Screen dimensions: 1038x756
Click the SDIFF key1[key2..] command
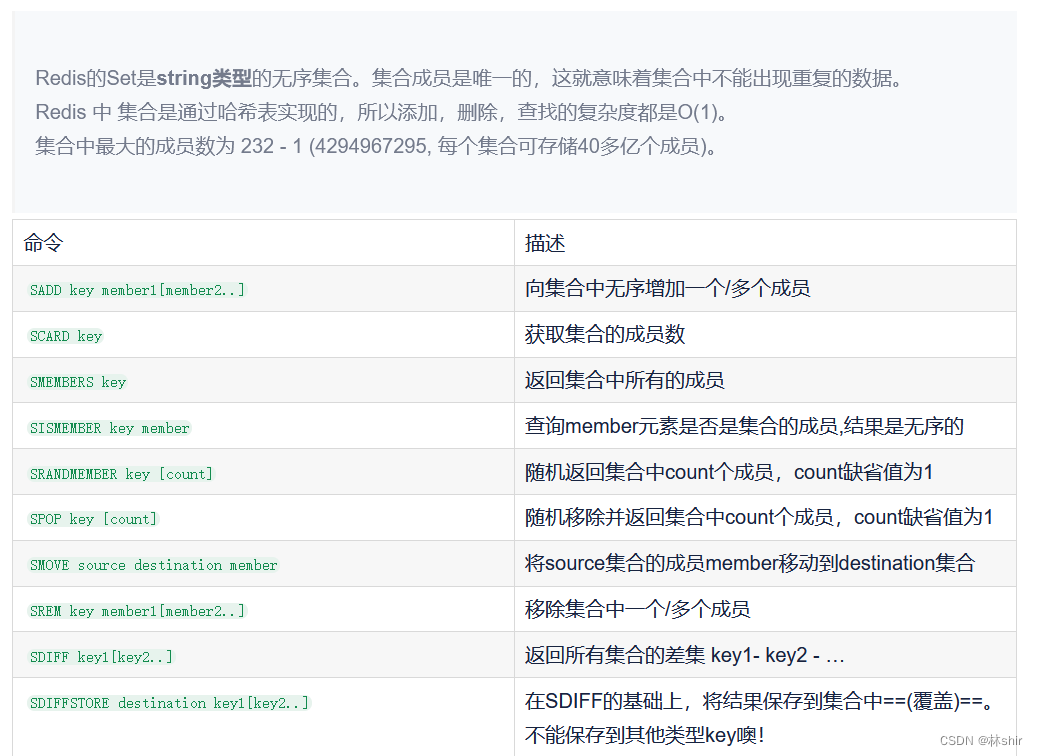[101, 657]
